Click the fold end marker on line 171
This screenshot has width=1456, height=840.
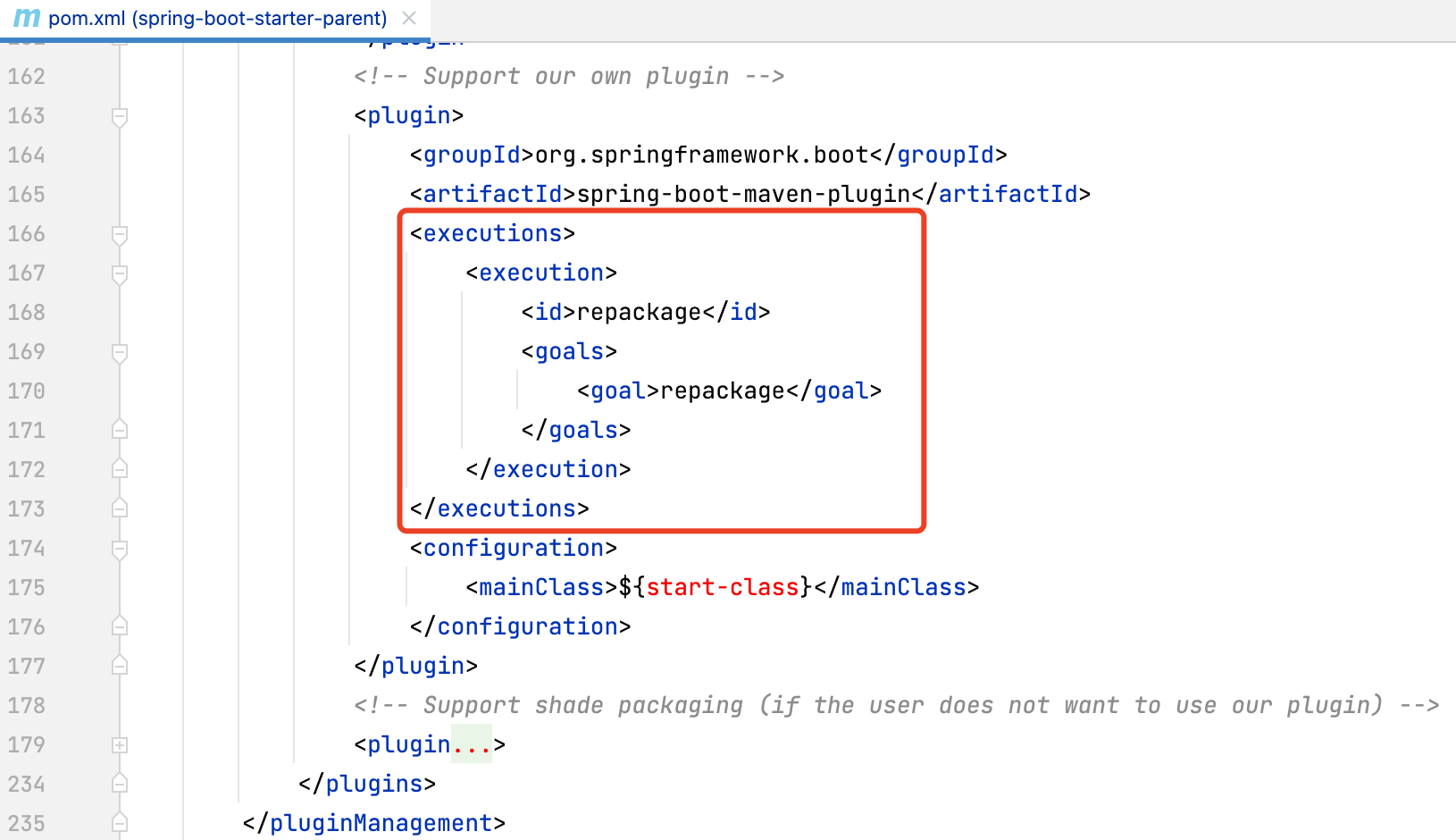click(x=120, y=430)
